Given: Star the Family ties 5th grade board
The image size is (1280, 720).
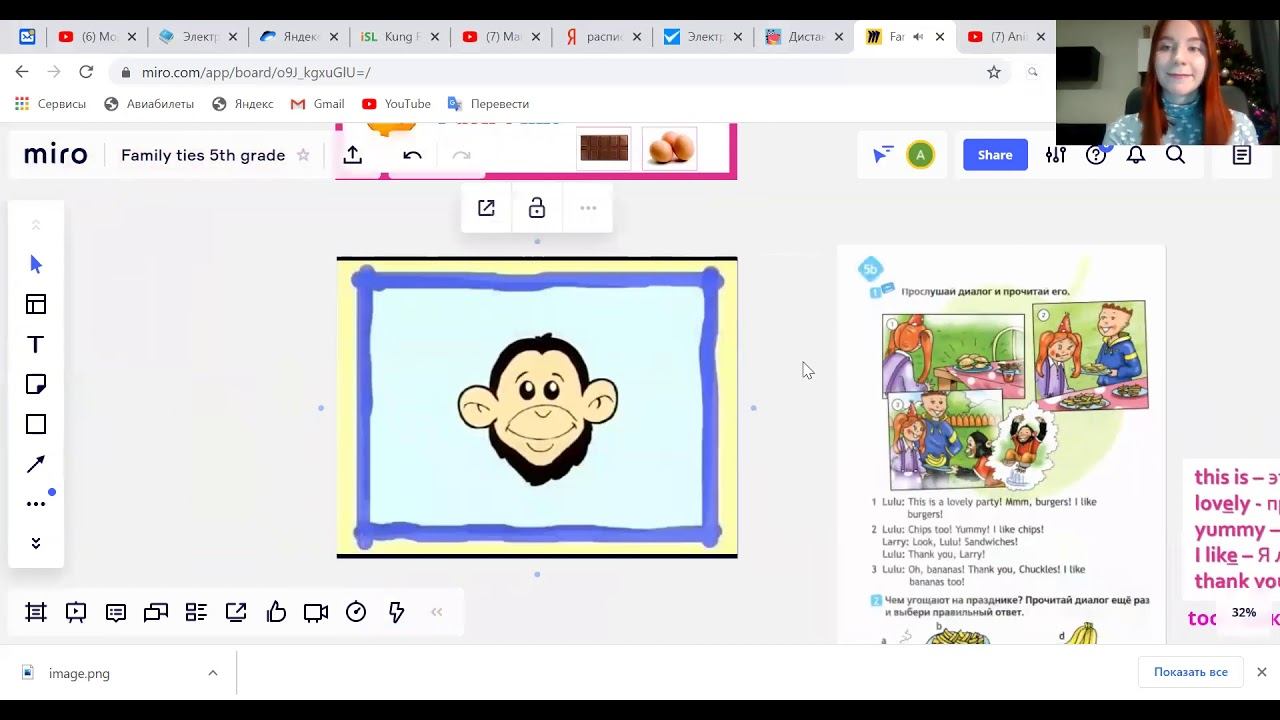Looking at the screenshot, I should (x=303, y=155).
